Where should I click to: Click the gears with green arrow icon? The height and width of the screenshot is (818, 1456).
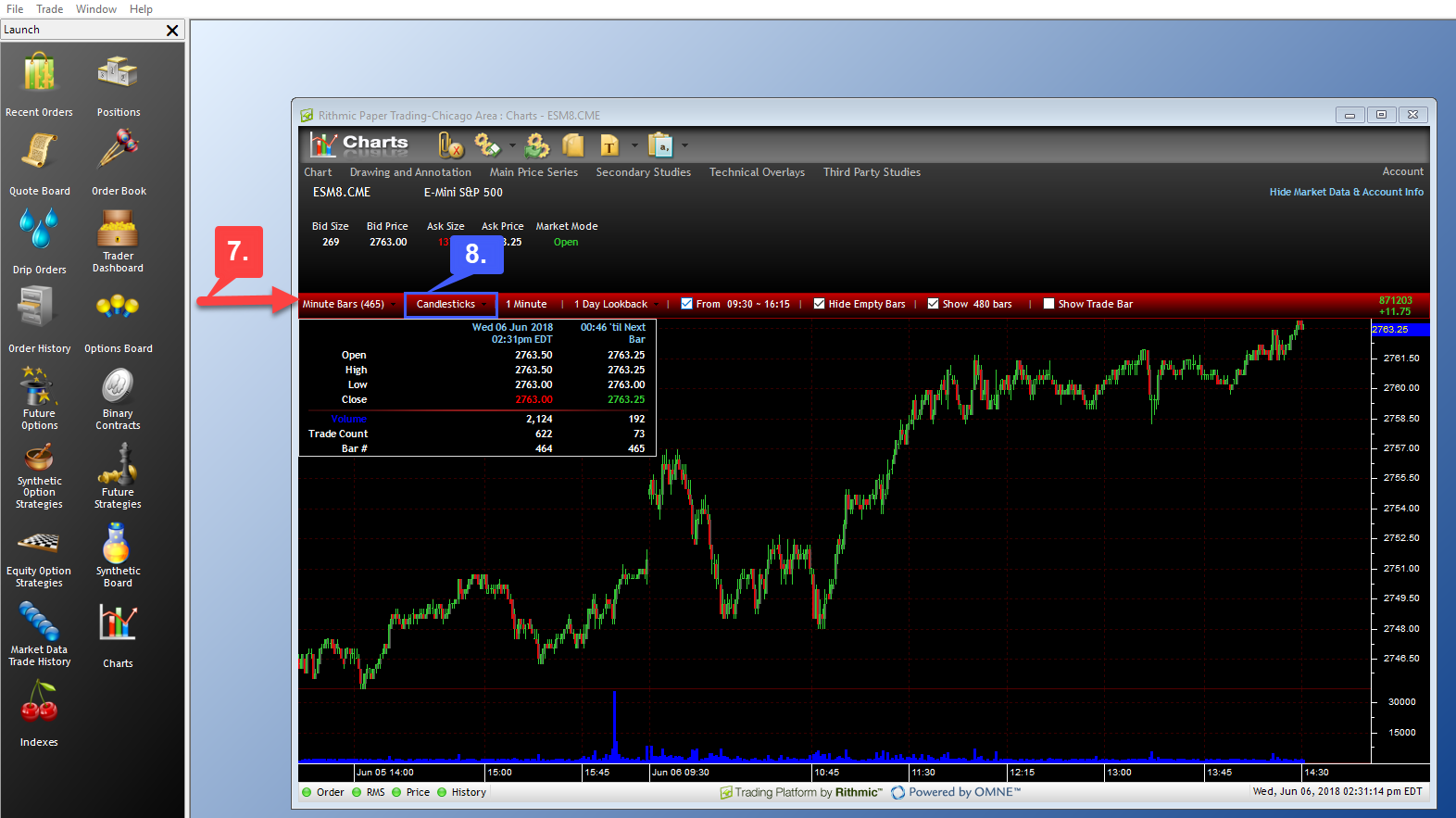pyautogui.click(x=536, y=145)
